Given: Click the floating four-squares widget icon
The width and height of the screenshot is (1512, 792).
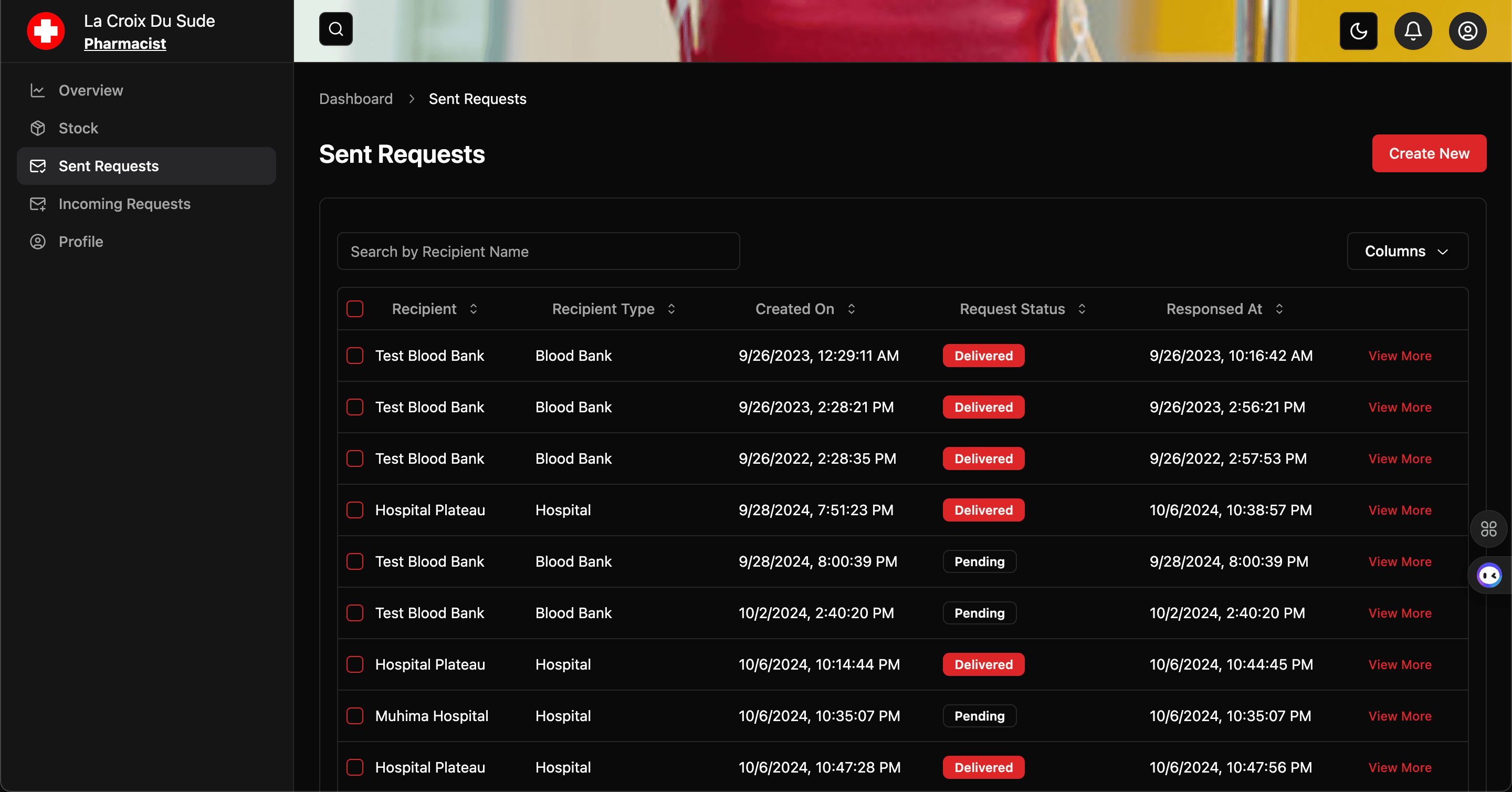Looking at the screenshot, I should pyautogui.click(x=1488, y=529).
